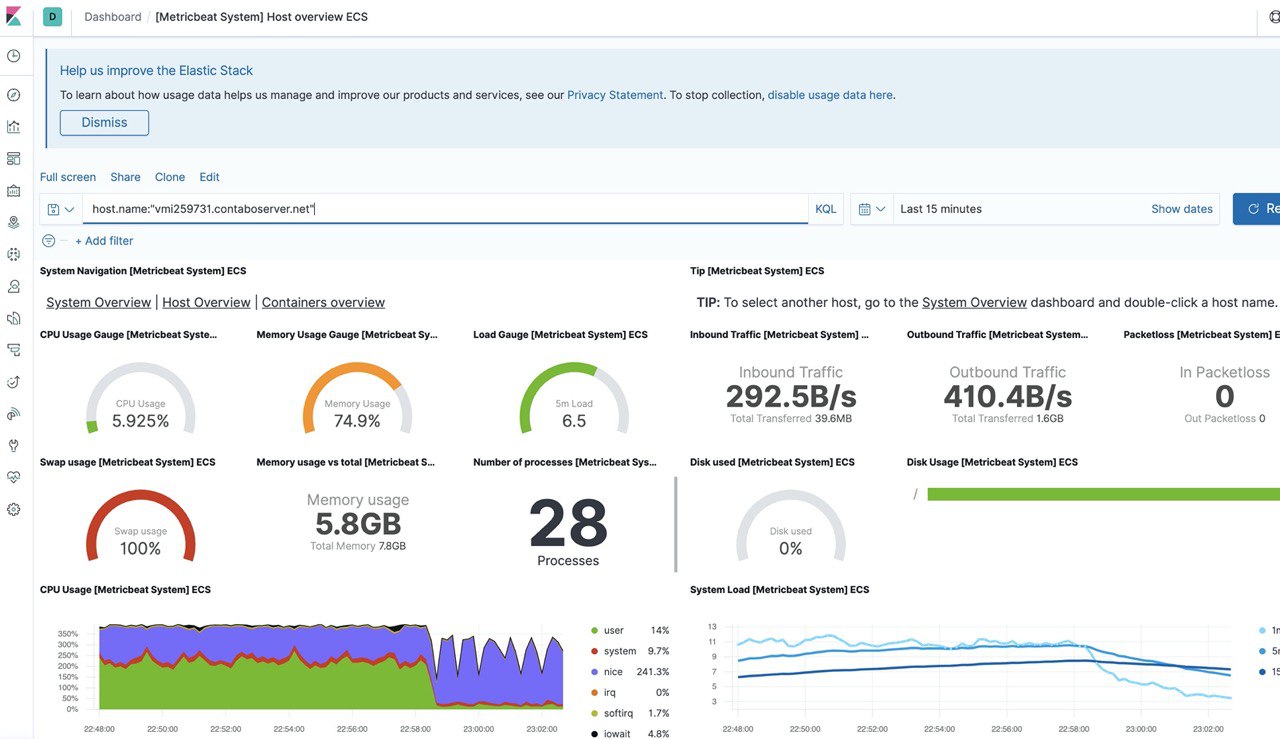Click the Dashboard breadcrumb
This screenshot has height=739, width=1280.
pyautogui.click(x=113, y=17)
